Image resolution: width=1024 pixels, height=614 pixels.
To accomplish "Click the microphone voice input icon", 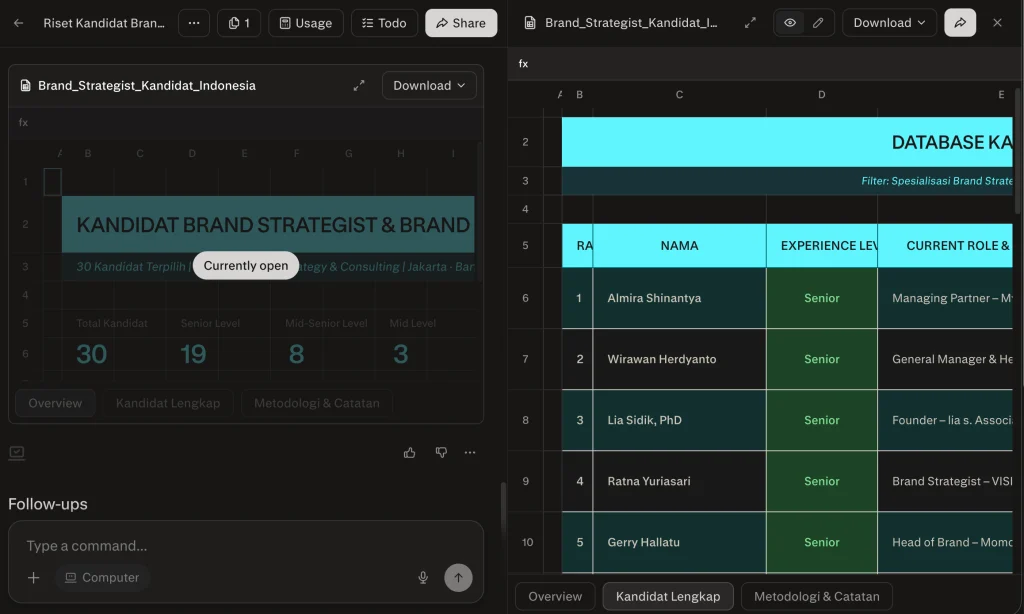I will click(423, 577).
